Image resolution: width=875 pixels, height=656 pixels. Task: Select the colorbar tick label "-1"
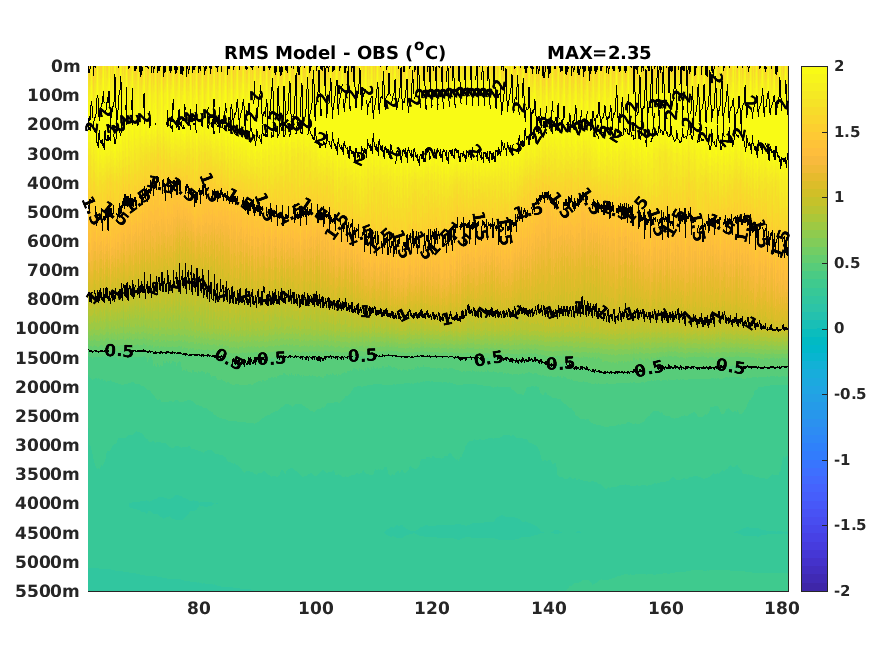(842, 460)
